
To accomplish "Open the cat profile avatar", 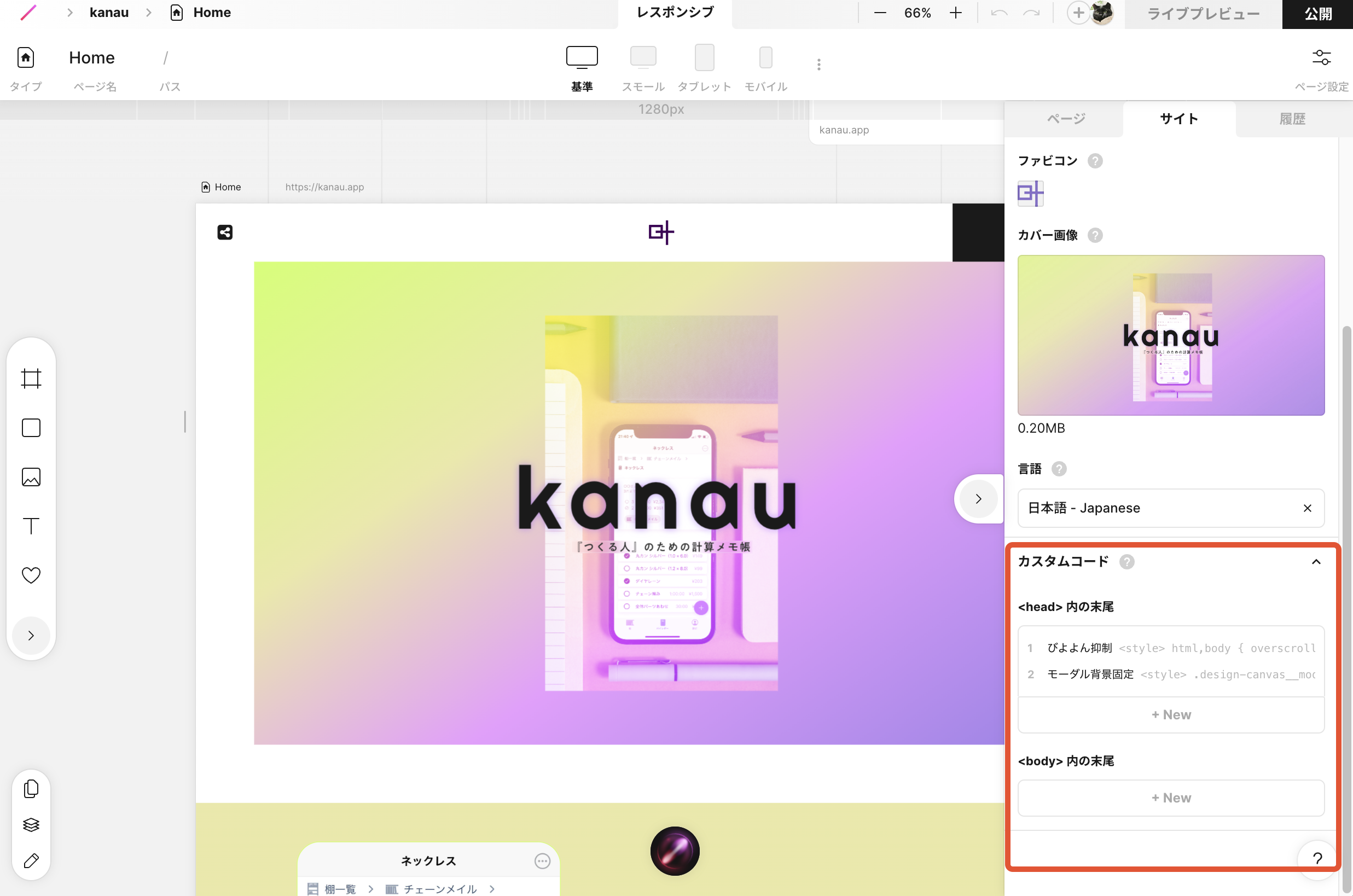I will tap(1102, 13).
